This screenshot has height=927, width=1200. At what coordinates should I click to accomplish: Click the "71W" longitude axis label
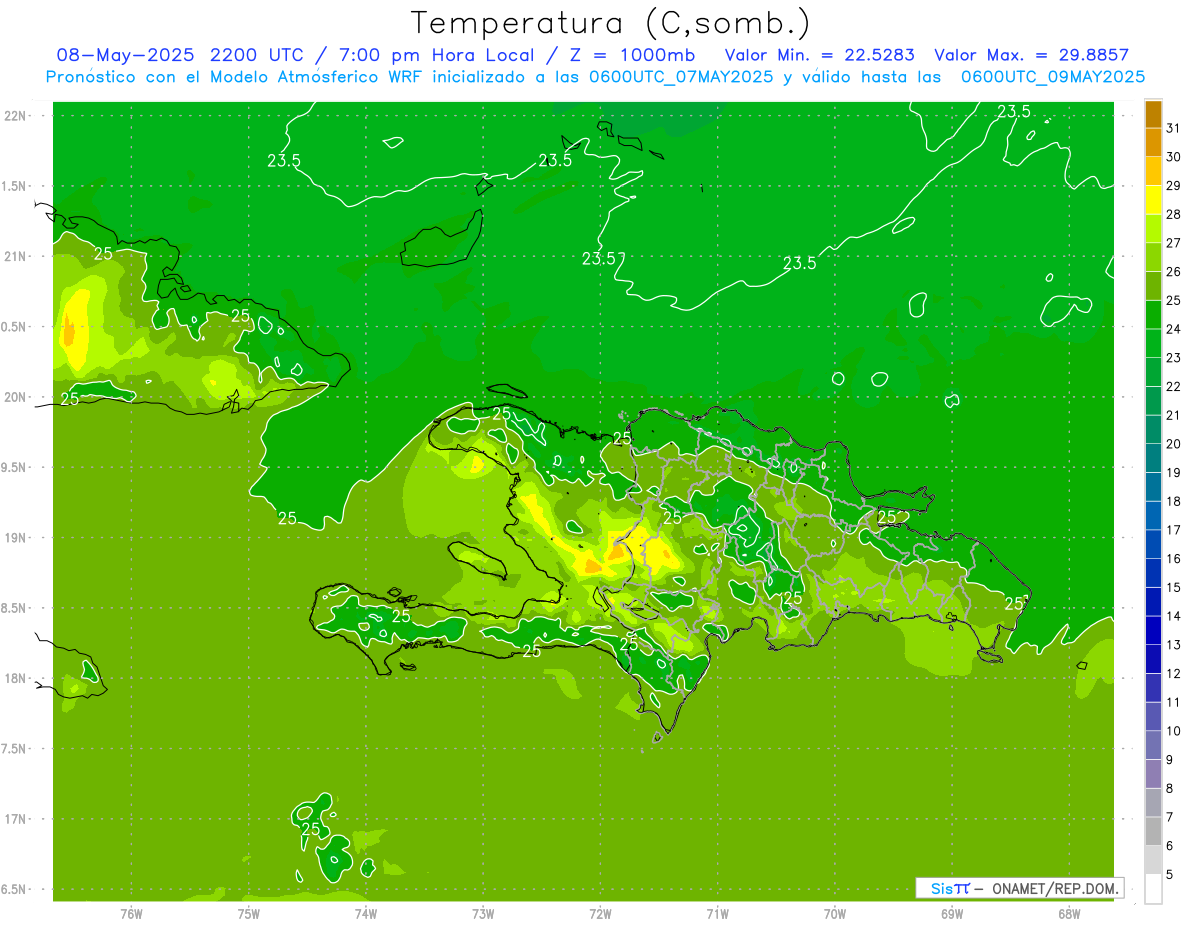point(717,913)
